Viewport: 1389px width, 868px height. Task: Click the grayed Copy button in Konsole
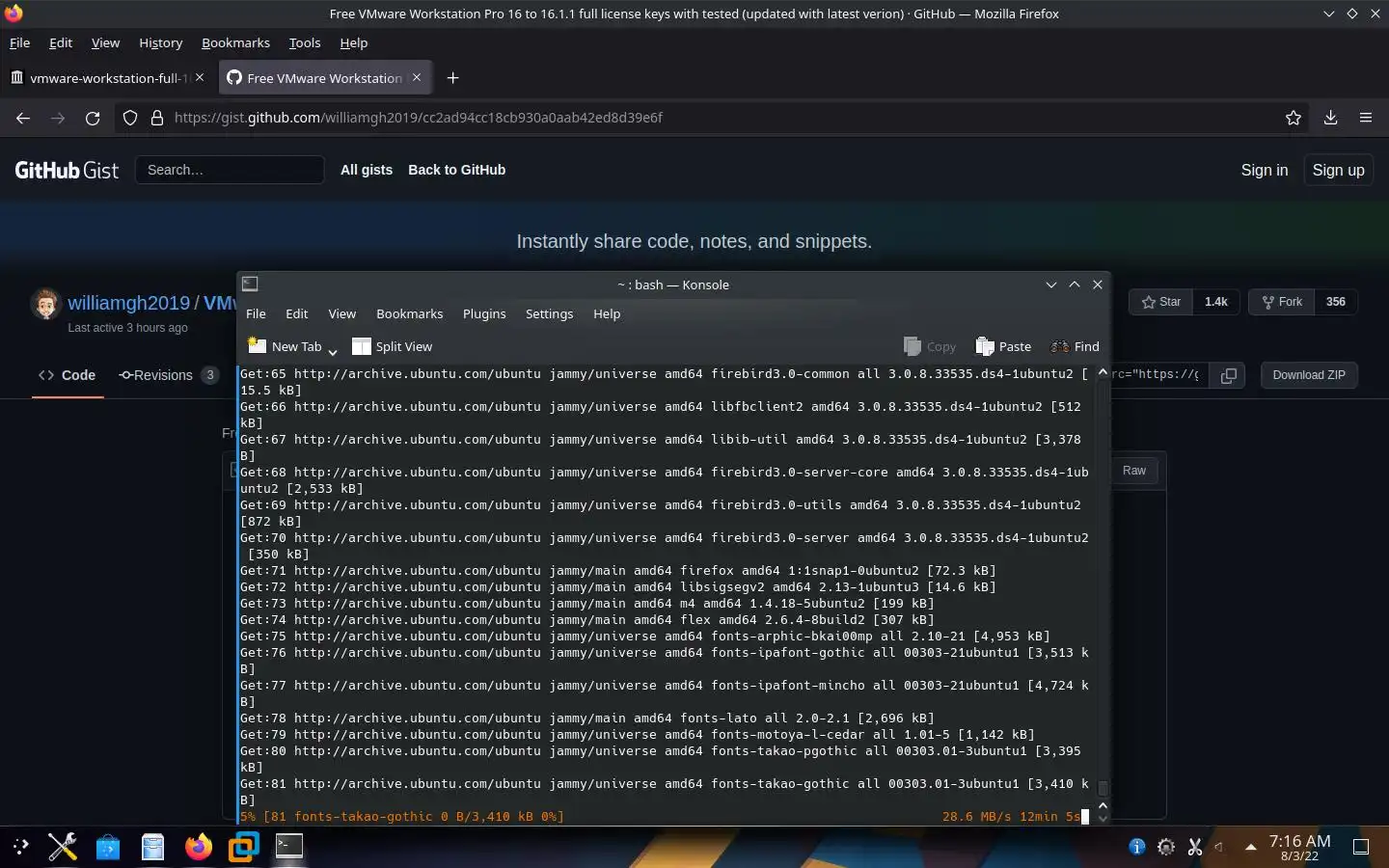[x=930, y=346]
